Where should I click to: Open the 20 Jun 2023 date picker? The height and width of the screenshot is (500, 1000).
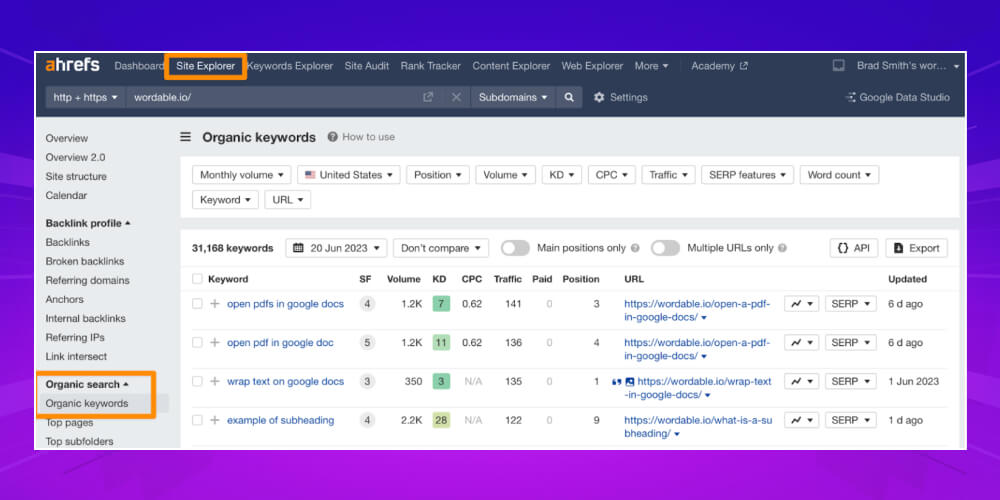336,248
